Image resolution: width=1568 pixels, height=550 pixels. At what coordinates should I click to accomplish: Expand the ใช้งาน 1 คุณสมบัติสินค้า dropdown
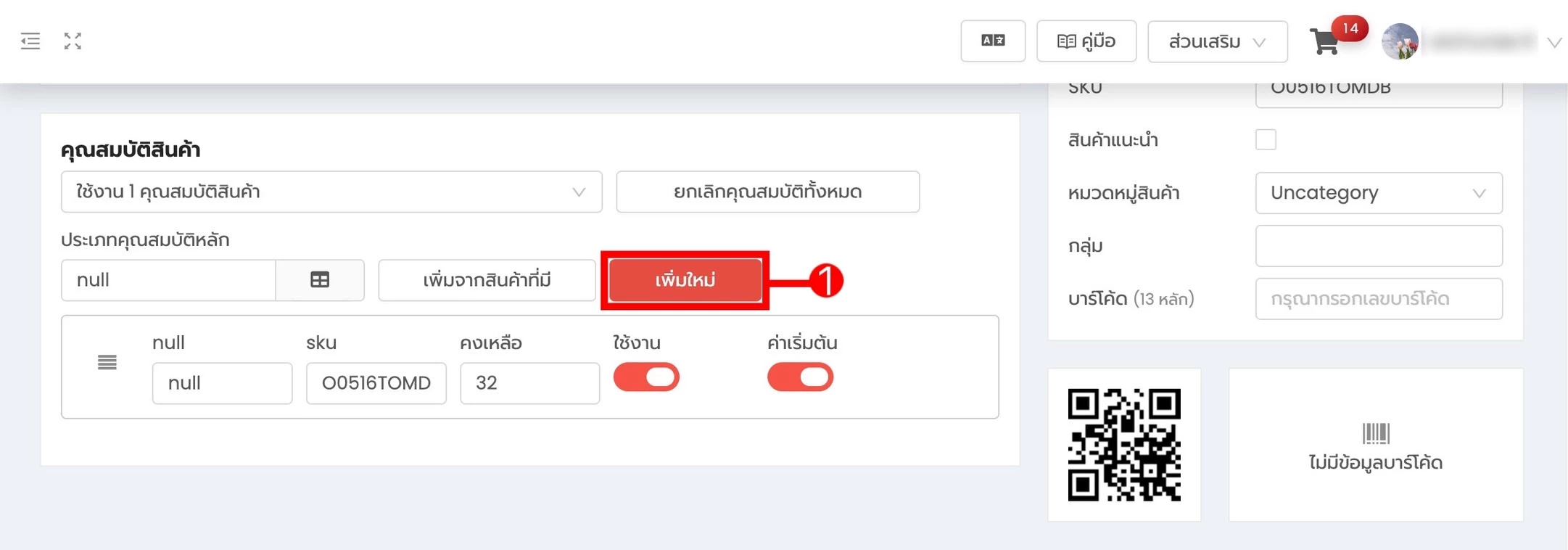click(x=331, y=192)
